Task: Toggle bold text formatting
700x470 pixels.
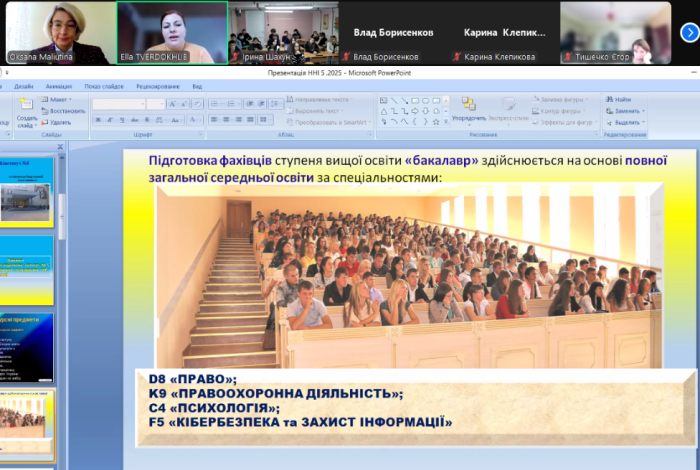Action: (97, 120)
